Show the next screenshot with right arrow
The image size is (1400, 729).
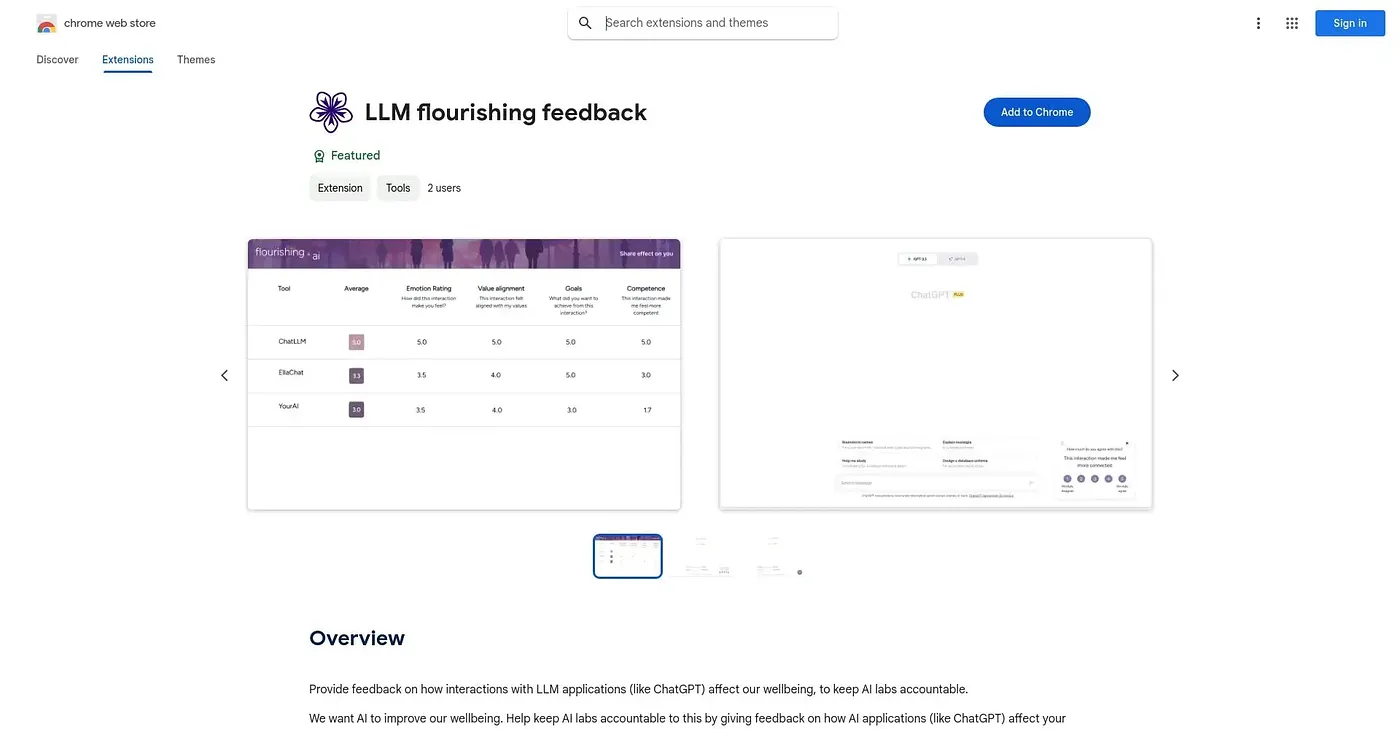click(1175, 375)
